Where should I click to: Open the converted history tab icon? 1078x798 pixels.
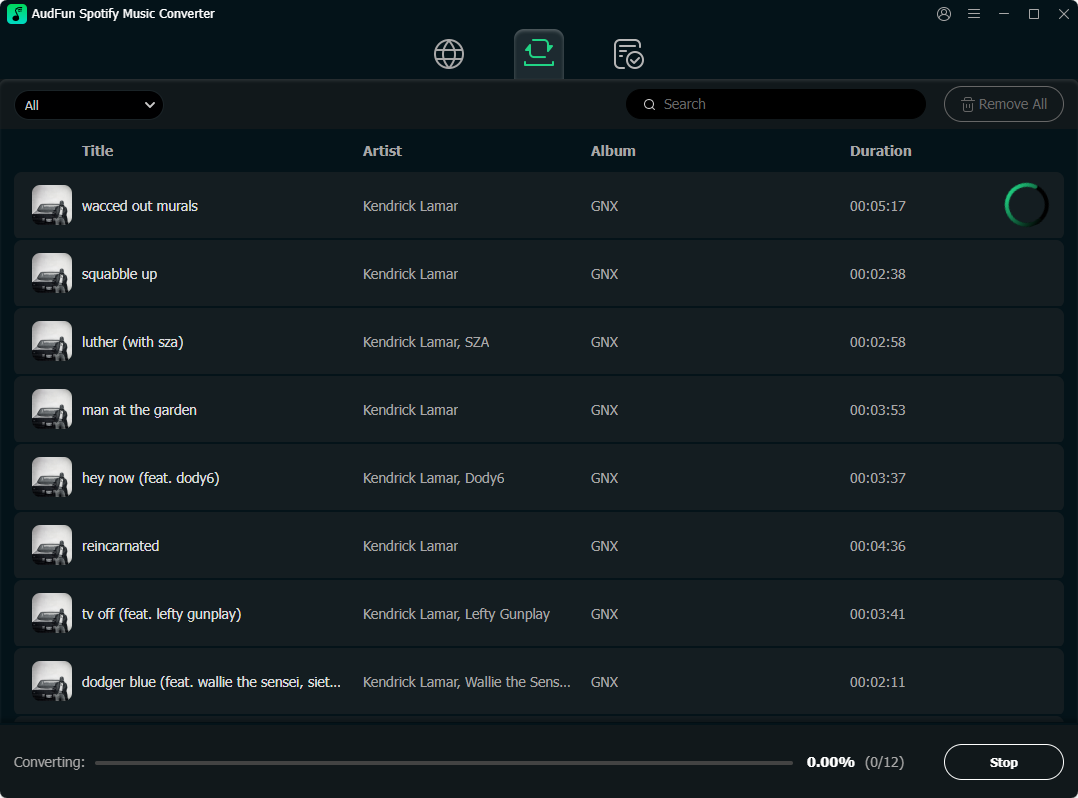tap(628, 54)
